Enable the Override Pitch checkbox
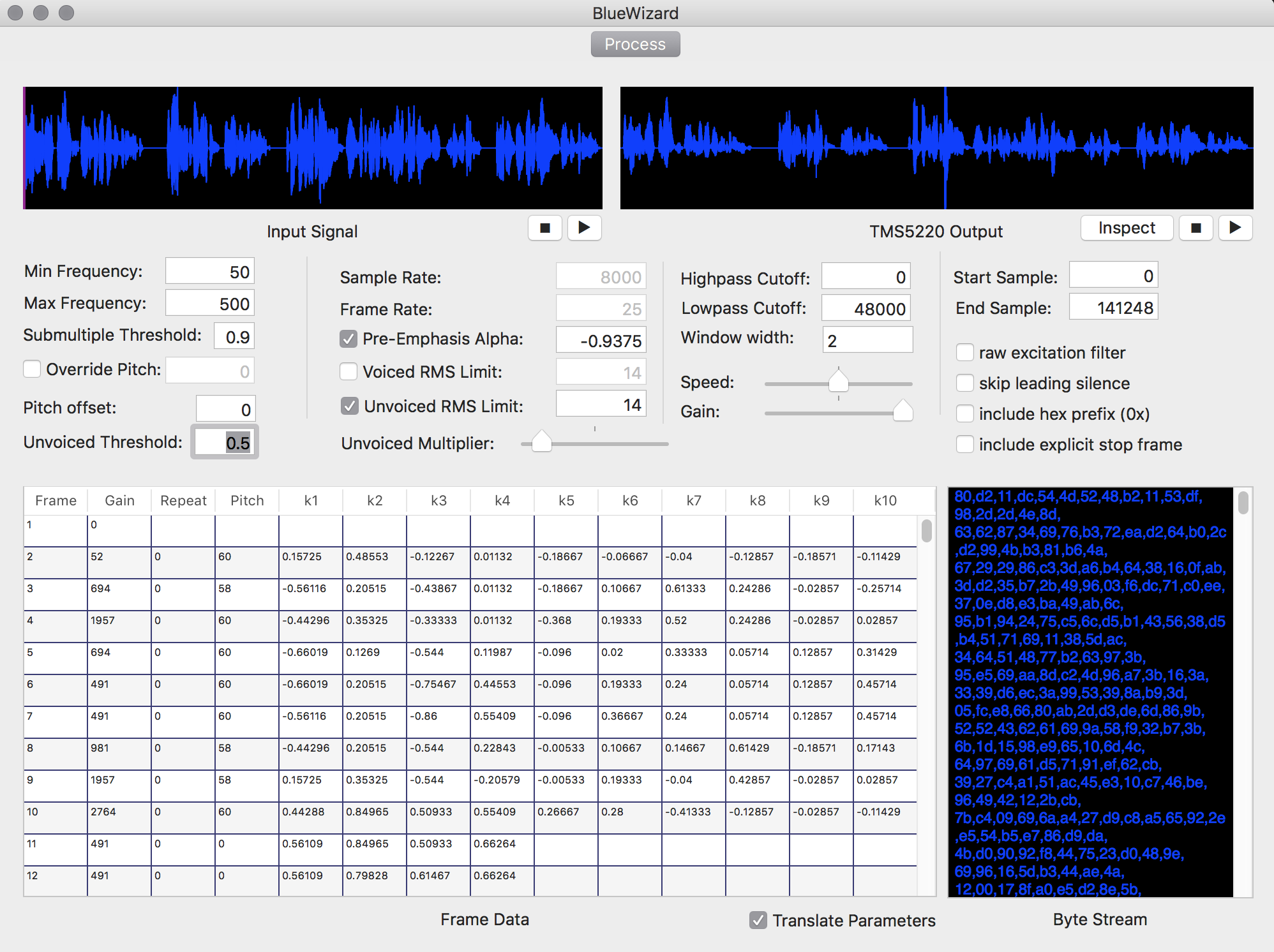Viewport: 1274px width, 952px height. pos(33,369)
